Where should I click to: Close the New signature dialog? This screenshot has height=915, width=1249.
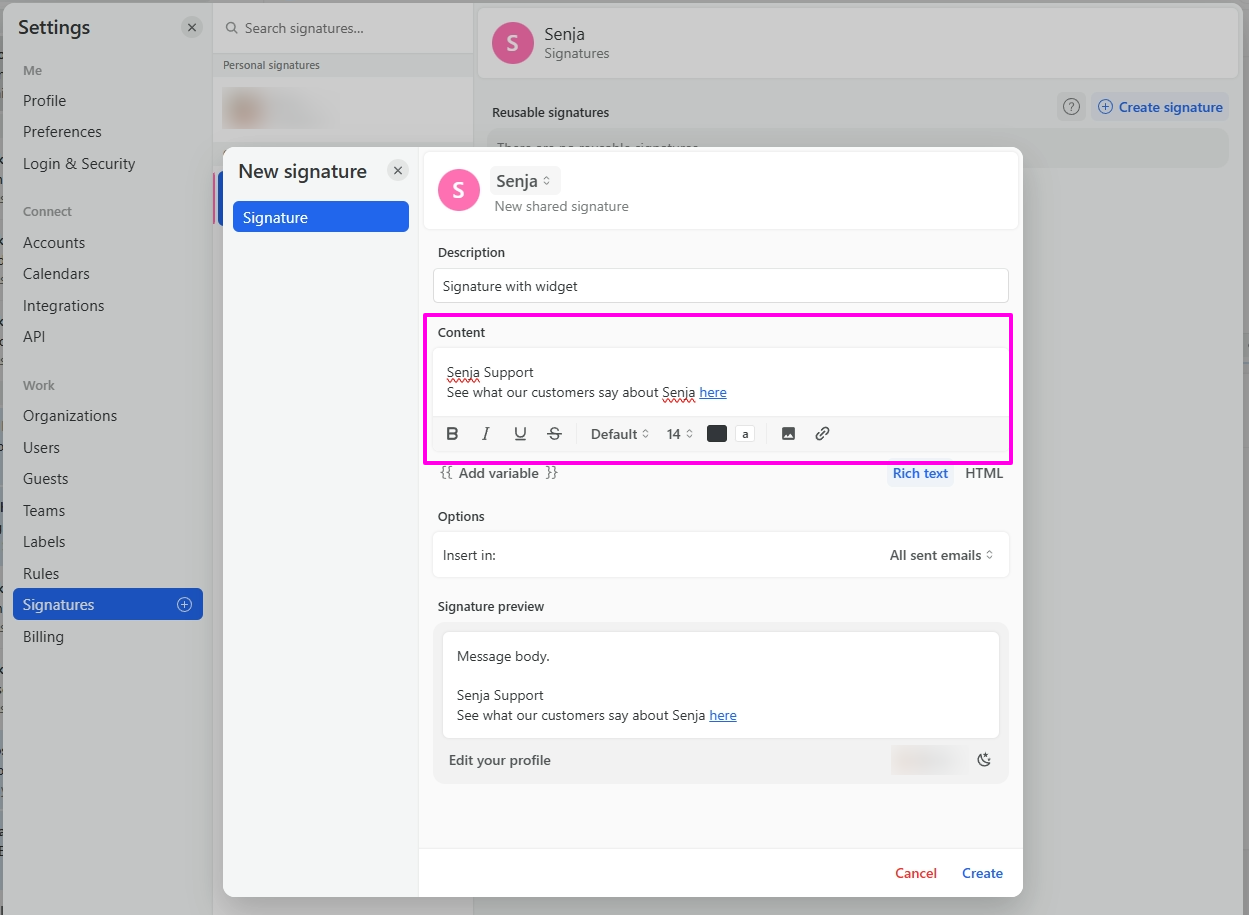coord(398,171)
